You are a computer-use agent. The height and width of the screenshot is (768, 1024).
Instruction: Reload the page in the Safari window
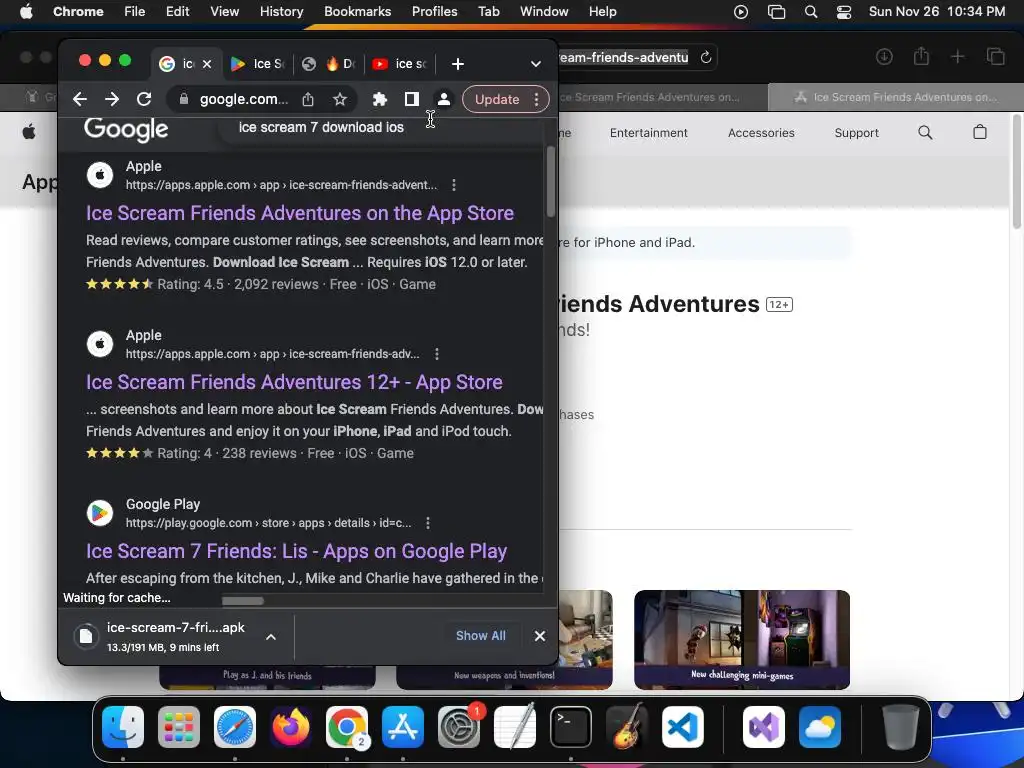(705, 57)
